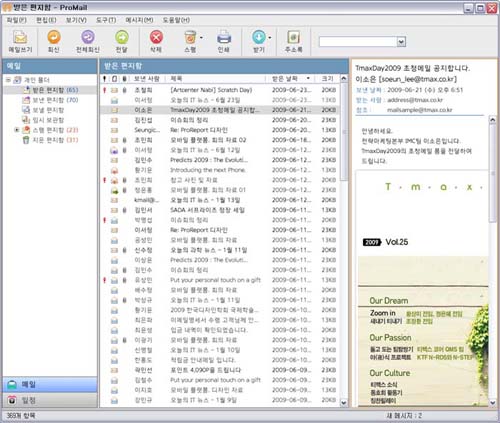500x423 pixels.
Task: Click forwarded-mail icon on 회의 자료 01 row
Action: [x=114, y=190]
